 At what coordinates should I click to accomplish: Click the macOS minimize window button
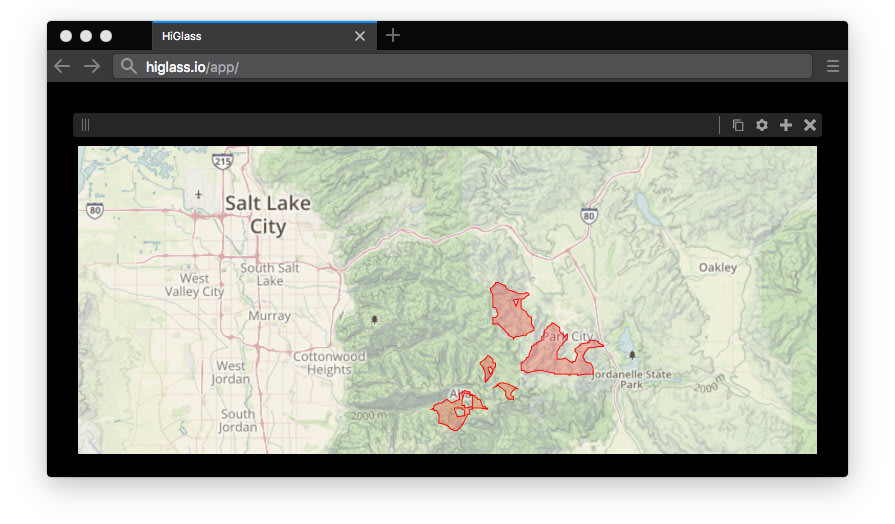click(x=86, y=36)
